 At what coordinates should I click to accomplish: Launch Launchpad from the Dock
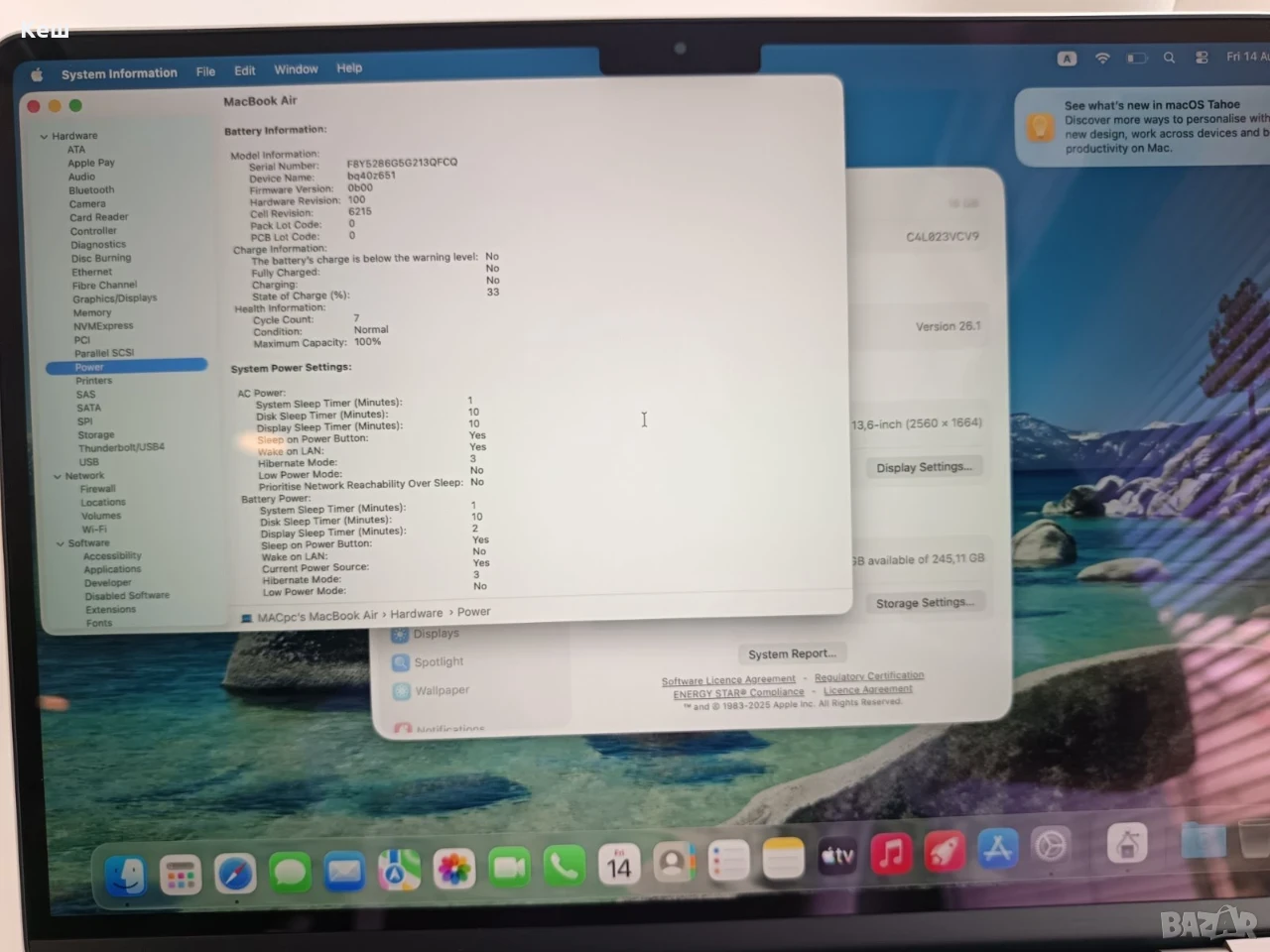[x=180, y=875]
